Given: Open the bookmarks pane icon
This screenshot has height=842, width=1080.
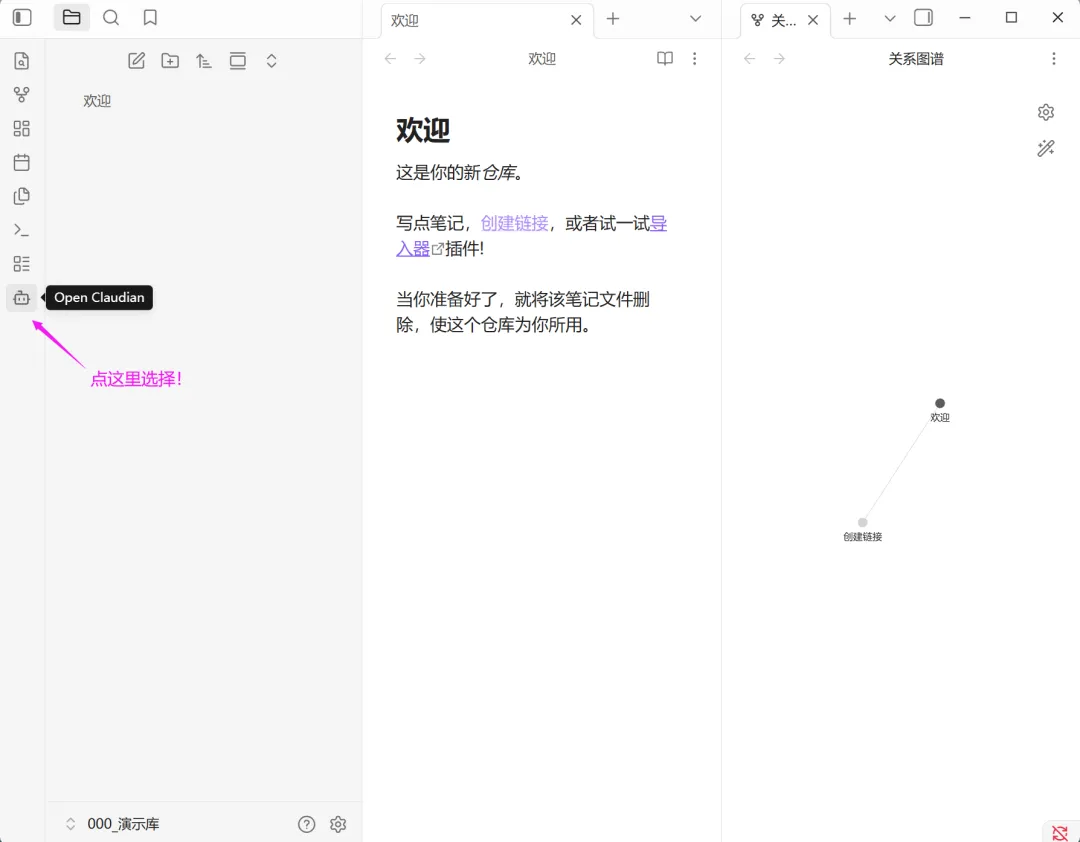Looking at the screenshot, I should pos(150,17).
